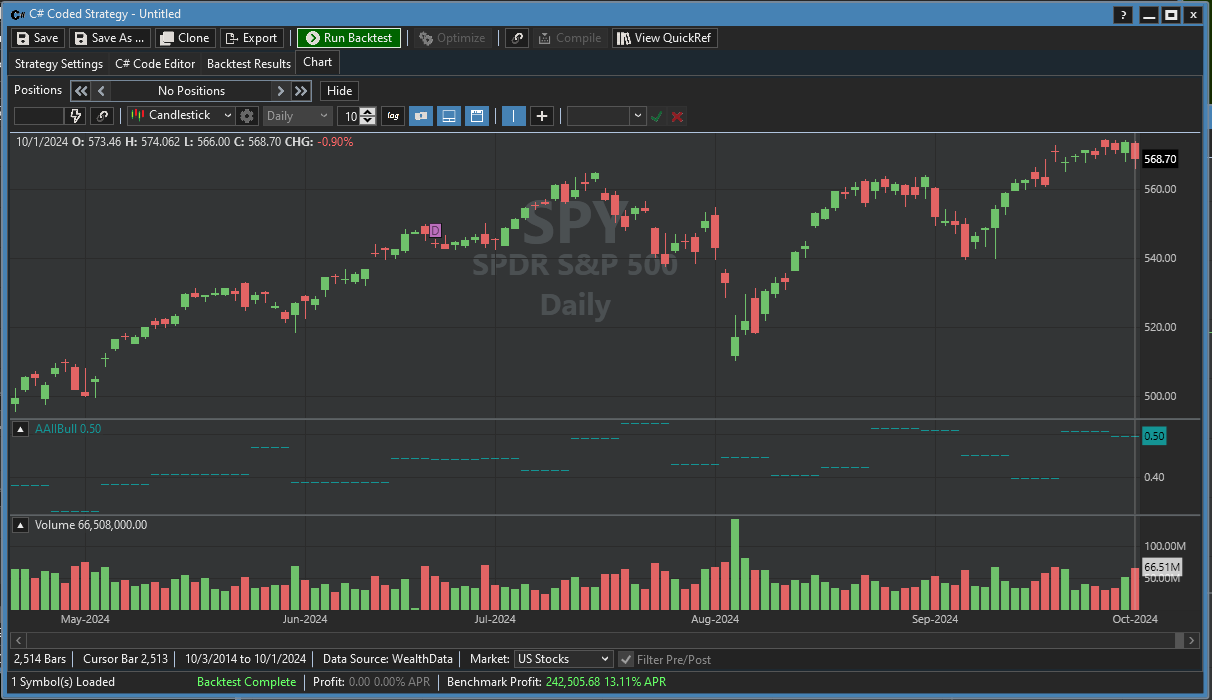This screenshot has height=700, width=1212.
Task: Go to the first position arrow
Action: point(81,91)
